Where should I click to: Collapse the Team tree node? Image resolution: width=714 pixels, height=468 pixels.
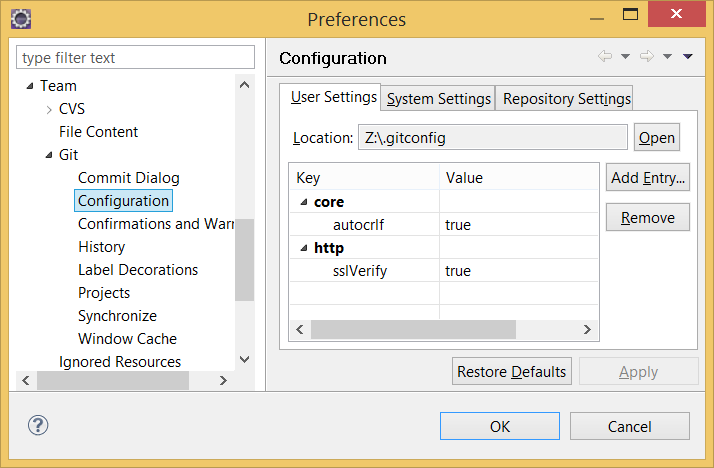click(30, 86)
